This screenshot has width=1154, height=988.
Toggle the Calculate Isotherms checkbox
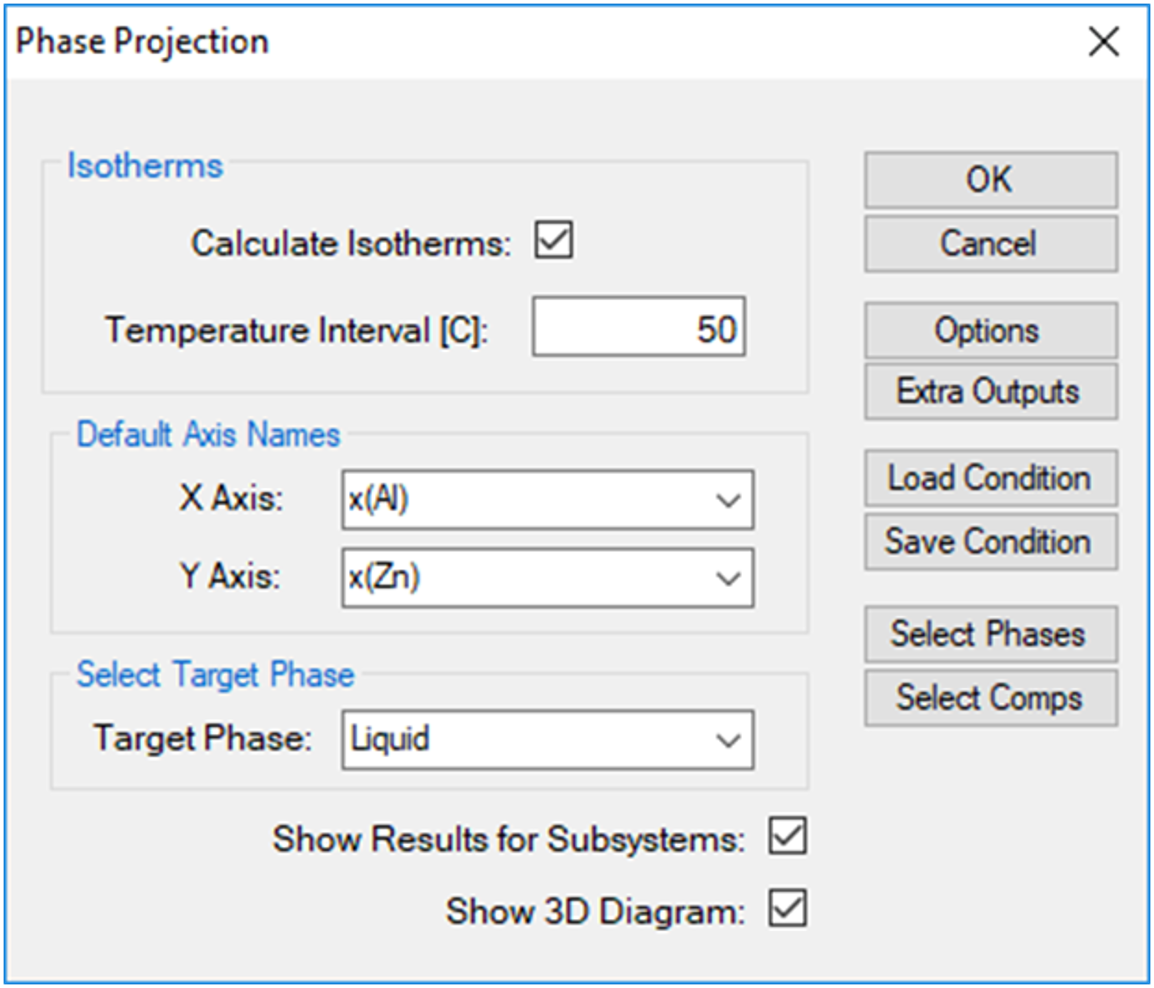coord(553,242)
